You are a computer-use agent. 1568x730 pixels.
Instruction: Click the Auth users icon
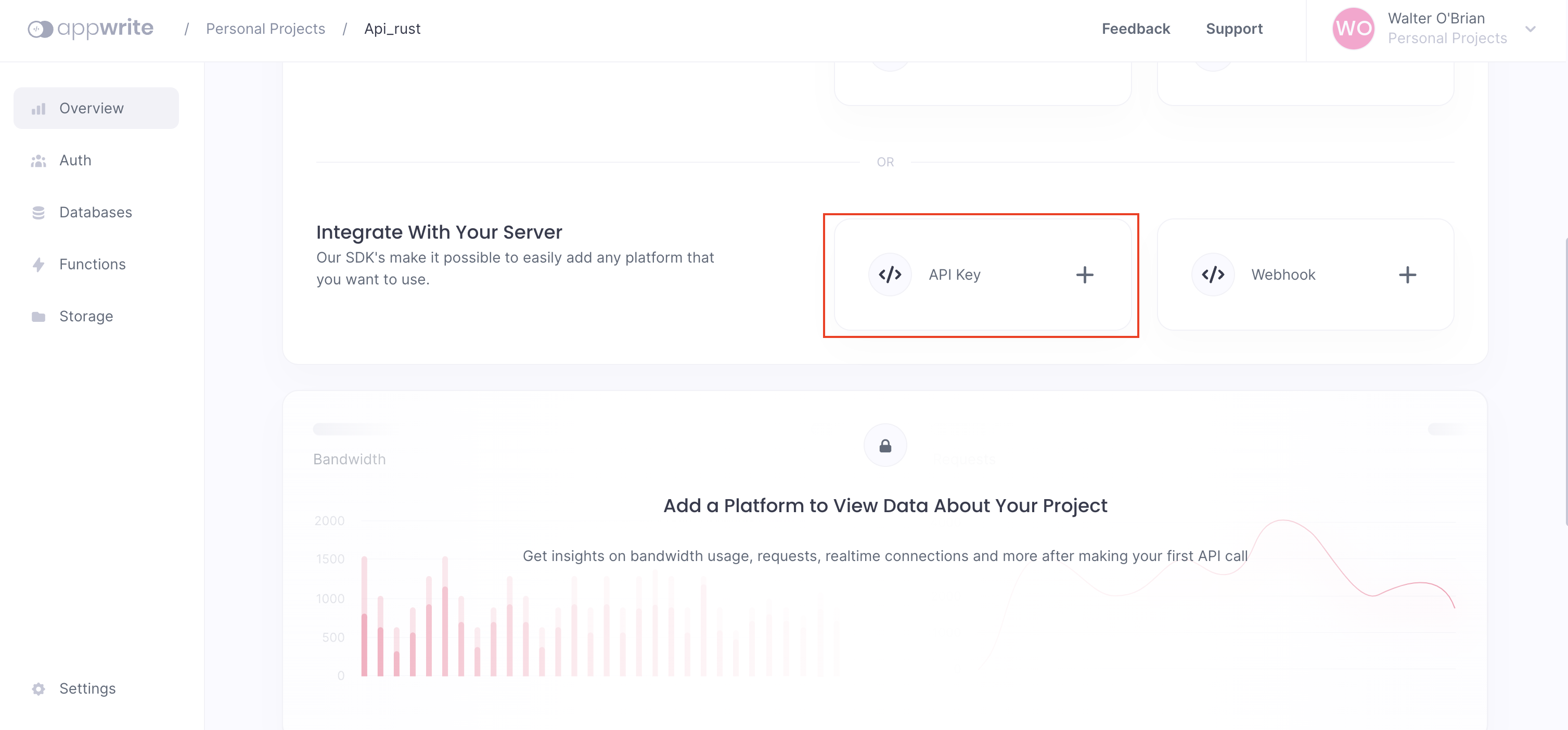click(x=38, y=161)
